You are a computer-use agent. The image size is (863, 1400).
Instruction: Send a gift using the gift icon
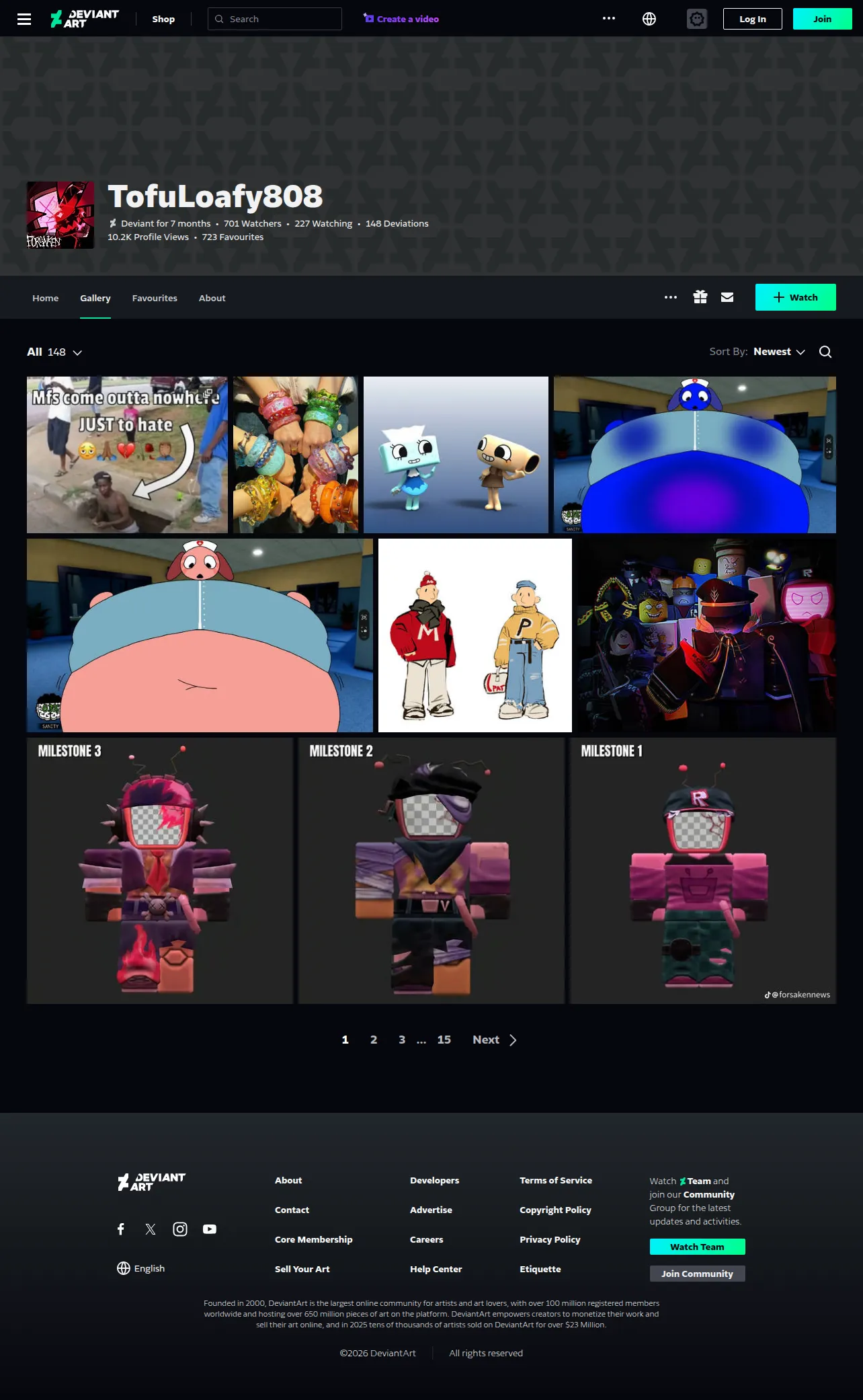click(700, 297)
